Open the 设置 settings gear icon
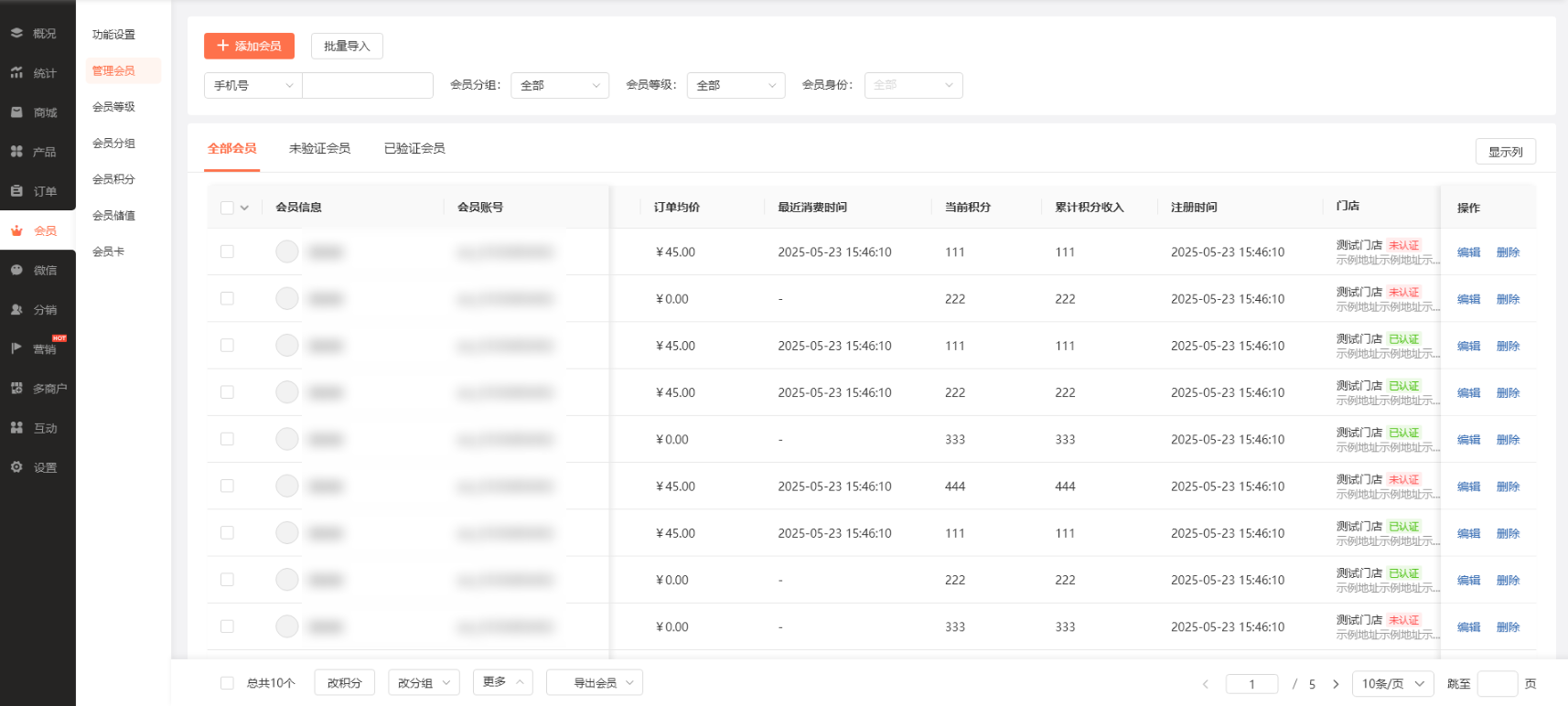This screenshot has height=706, width=1568. tap(16, 466)
